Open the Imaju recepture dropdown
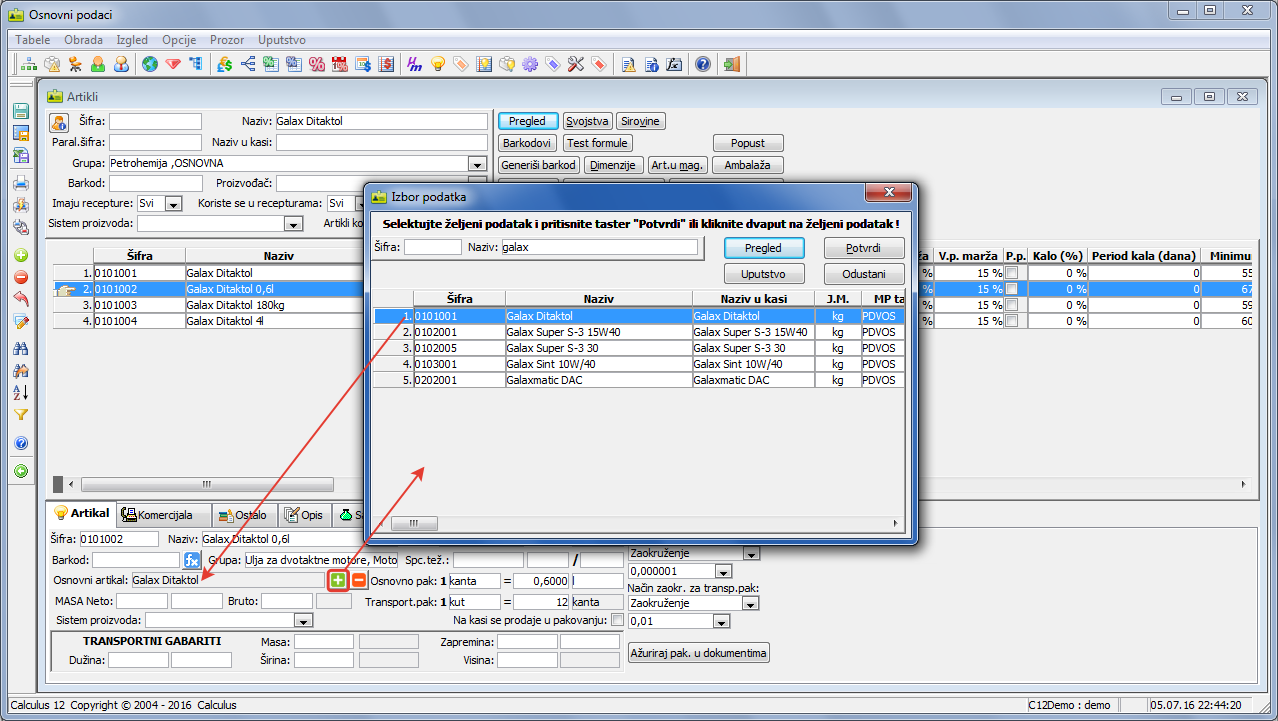 173,204
